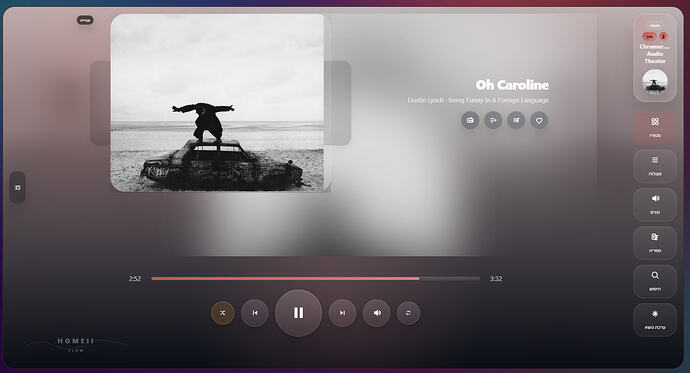Screen dimensions: 690x373
Task: Click the red pill badge in zone card
Action: point(650,37)
